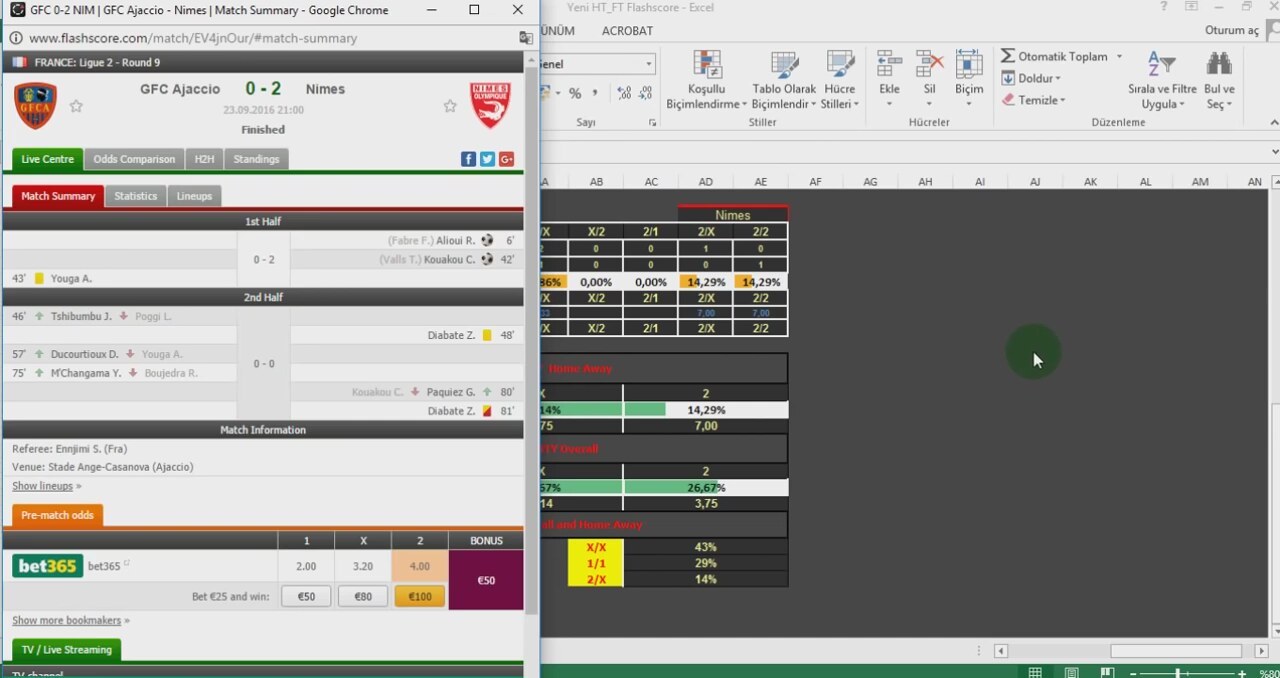Open Bul ve Seç menu
The width and height of the screenshot is (1280, 678).
tap(1220, 80)
